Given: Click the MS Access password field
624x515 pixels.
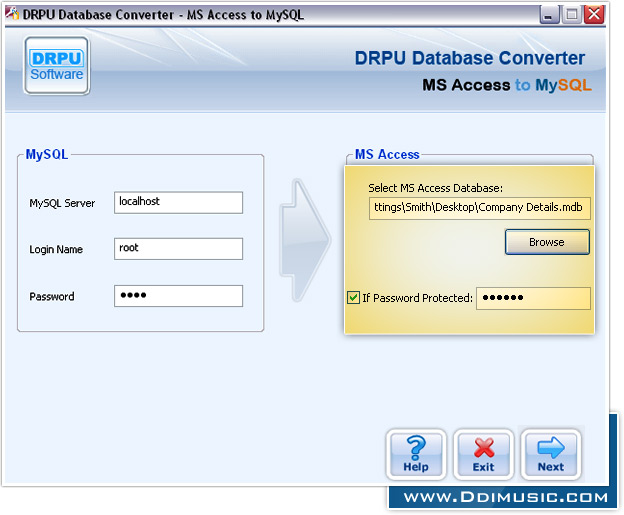Looking at the screenshot, I should coord(533,298).
